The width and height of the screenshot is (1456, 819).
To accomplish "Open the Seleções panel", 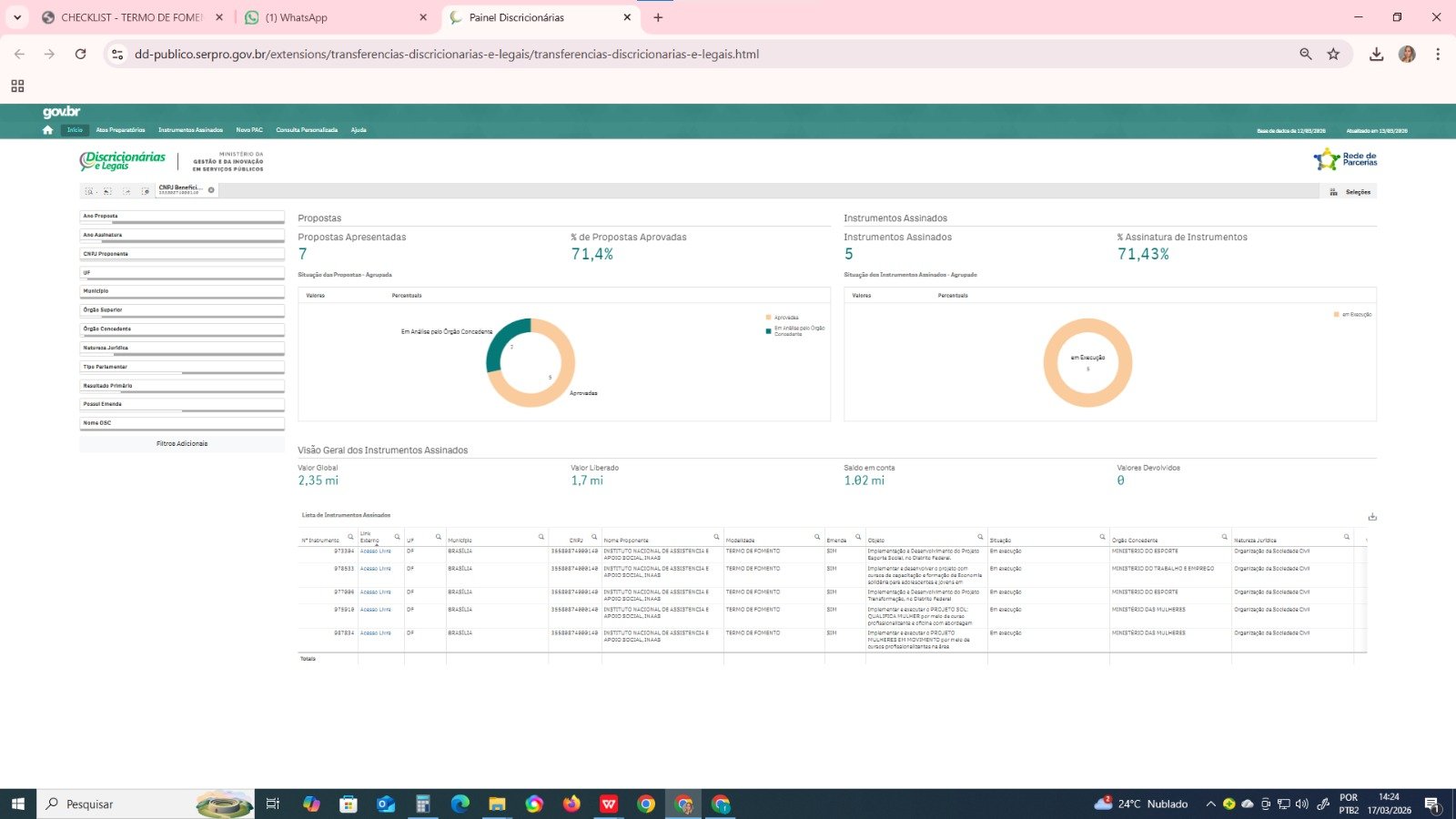I will pyautogui.click(x=1350, y=192).
